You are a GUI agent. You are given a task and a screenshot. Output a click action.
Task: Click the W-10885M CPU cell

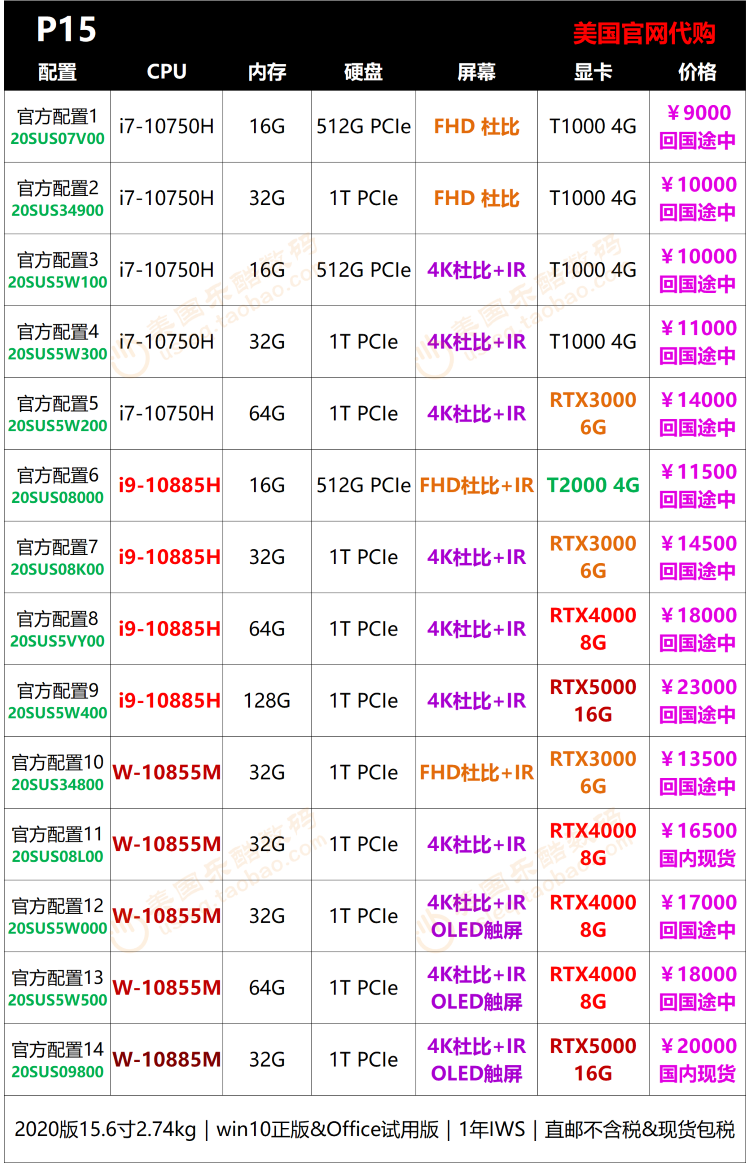(x=166, y=1060)
